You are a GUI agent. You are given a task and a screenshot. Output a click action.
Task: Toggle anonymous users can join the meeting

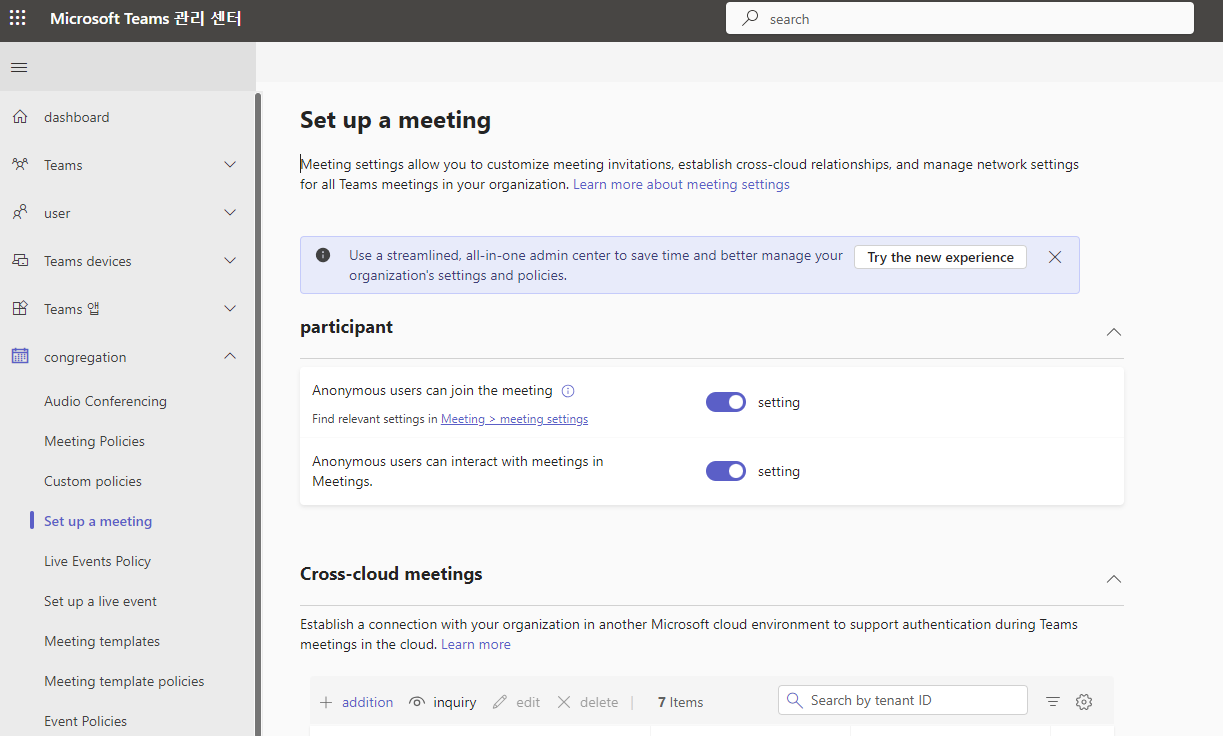point(726,402)
